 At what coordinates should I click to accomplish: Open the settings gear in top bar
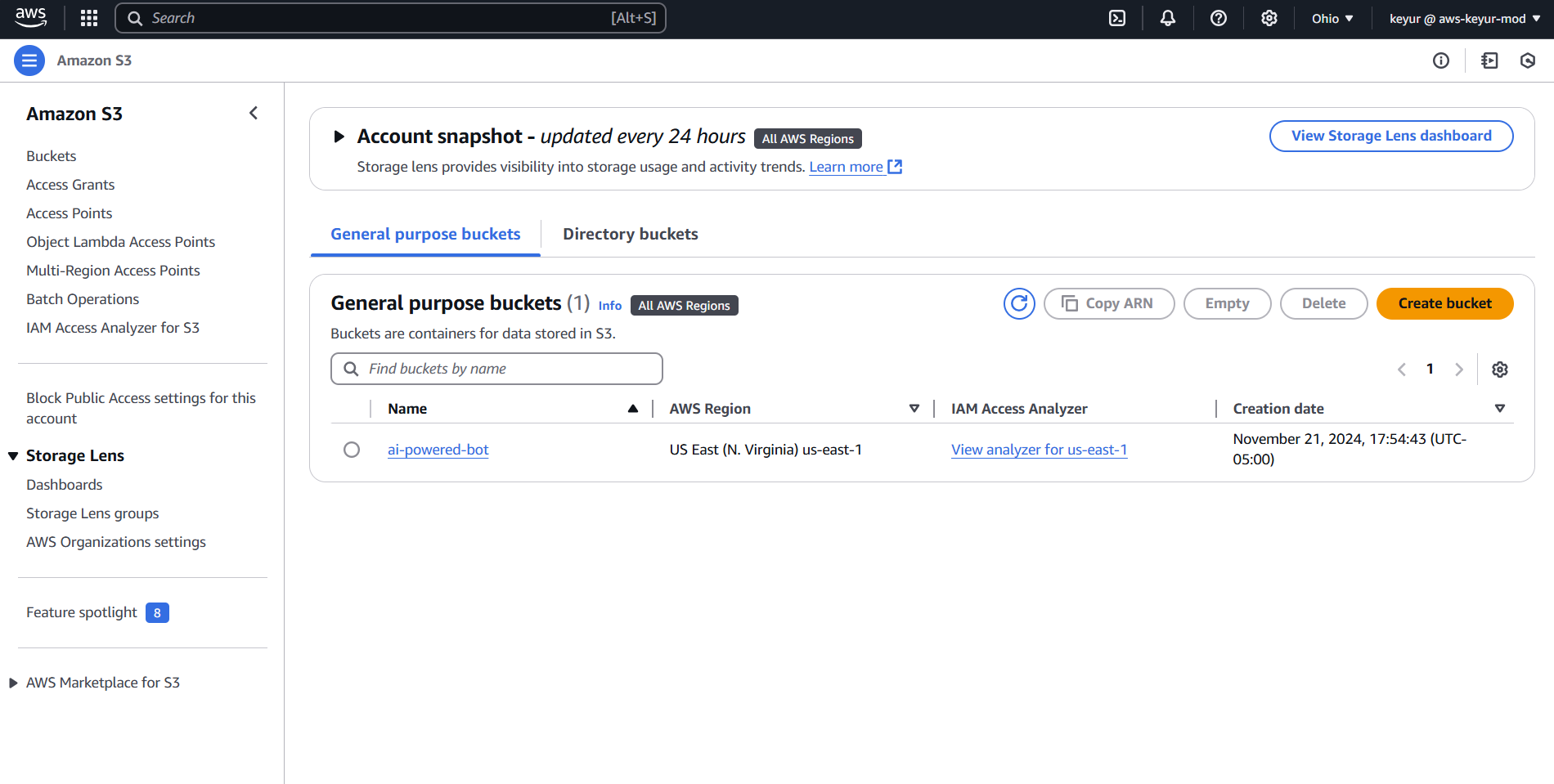[1269, 18]
